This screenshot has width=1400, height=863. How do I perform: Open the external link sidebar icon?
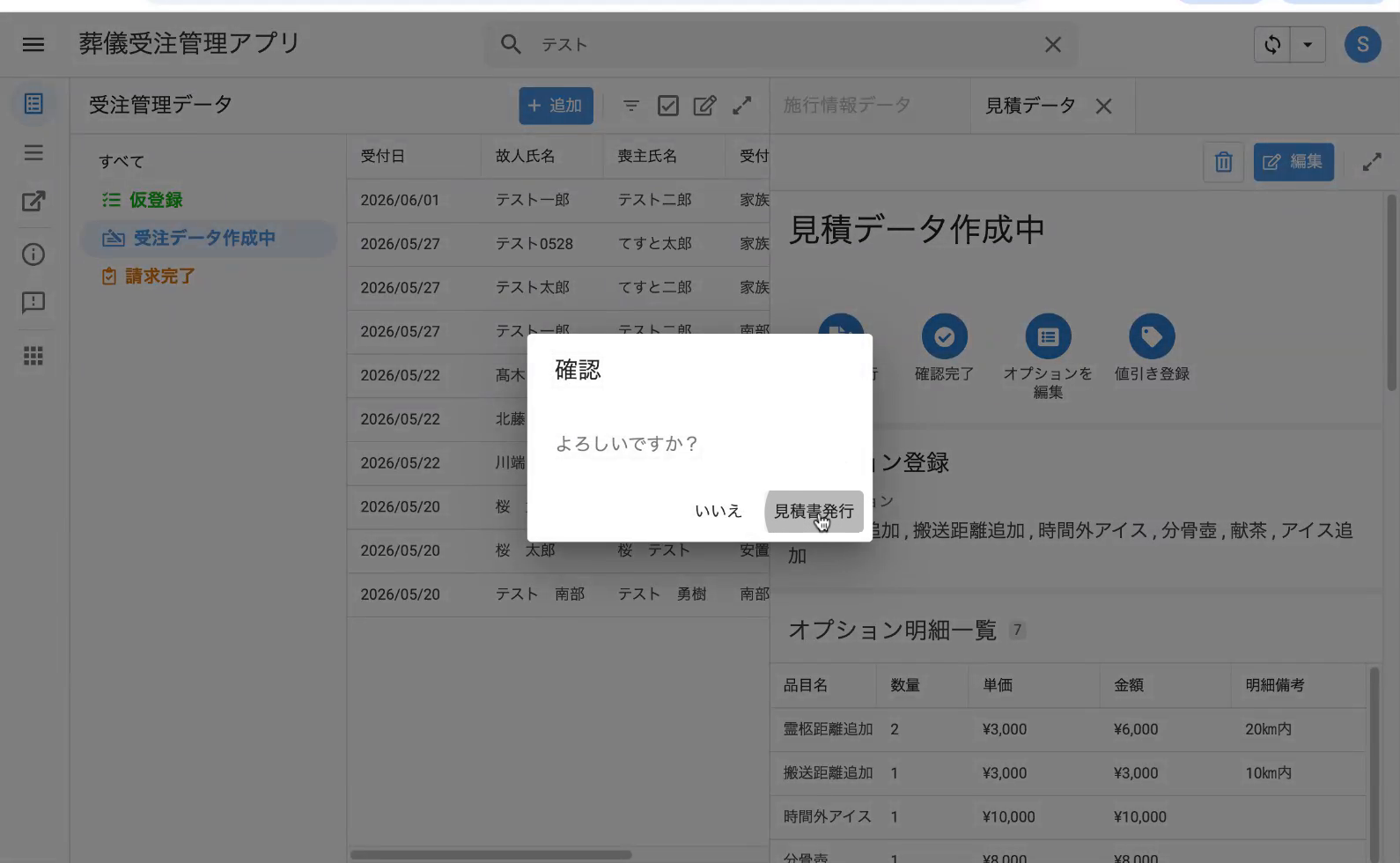pos(33,202)
